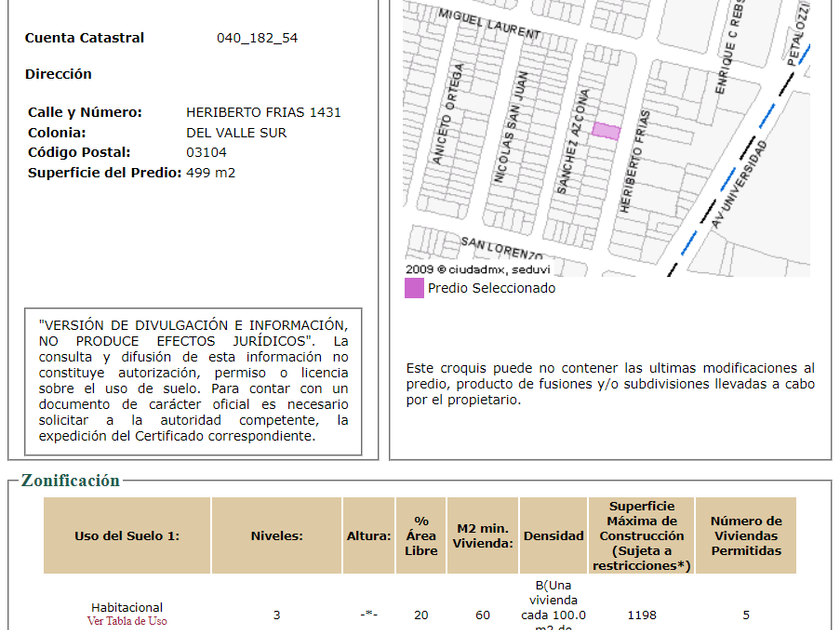Click the highlighted pink parcel on the map
The width and height of the screenshot is (840, 630).
pos(606,131)
